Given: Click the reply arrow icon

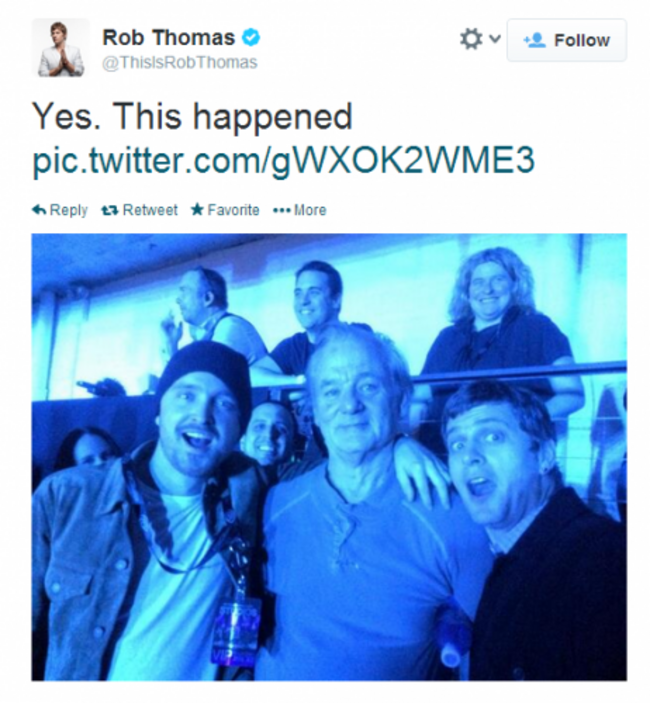Looking at the screenshot, I should tap(39, 209).
